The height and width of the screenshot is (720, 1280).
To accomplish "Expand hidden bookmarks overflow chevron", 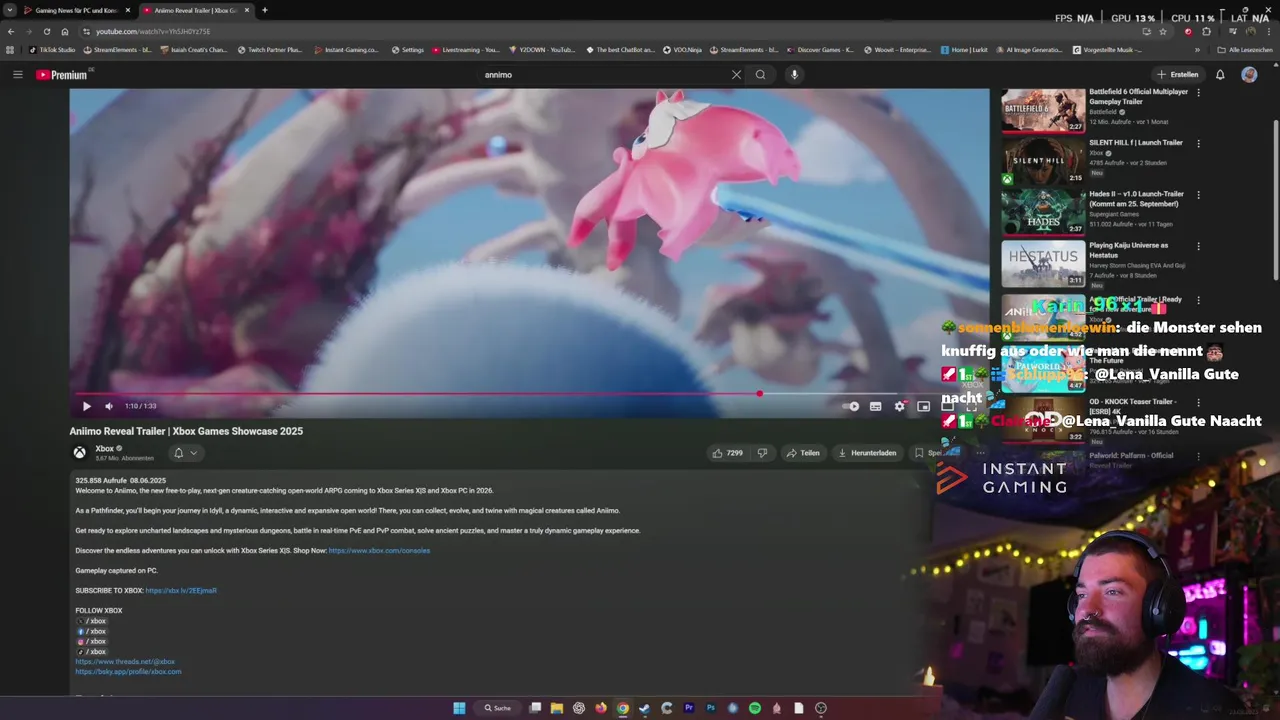I will [x=1197, y=49].
